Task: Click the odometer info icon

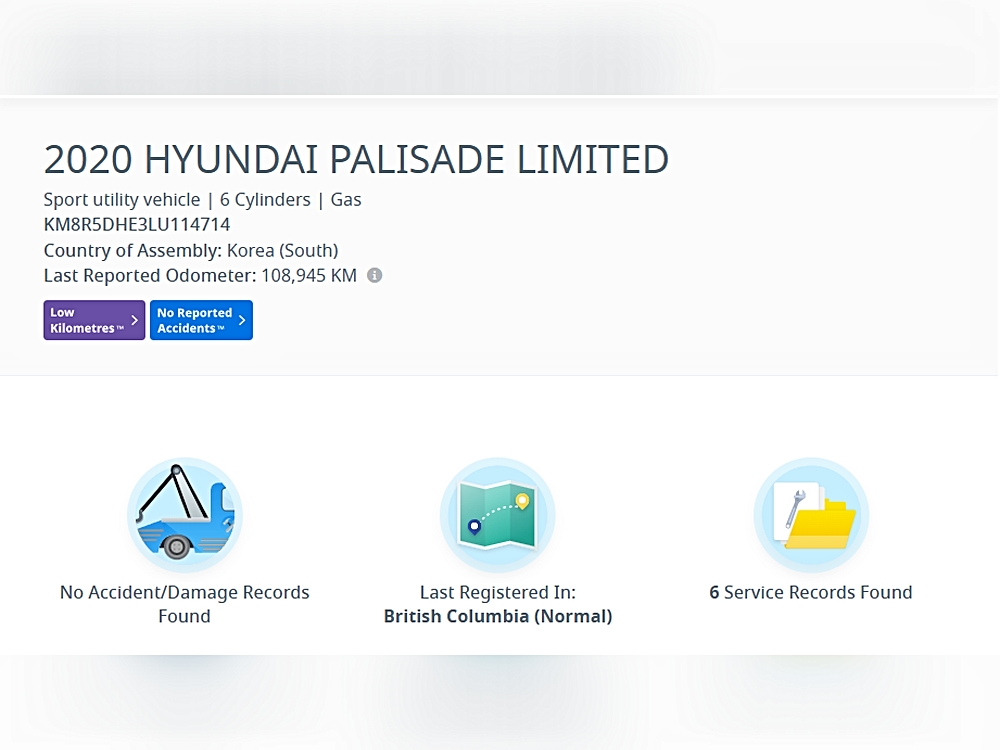Action: coord(374,275)
